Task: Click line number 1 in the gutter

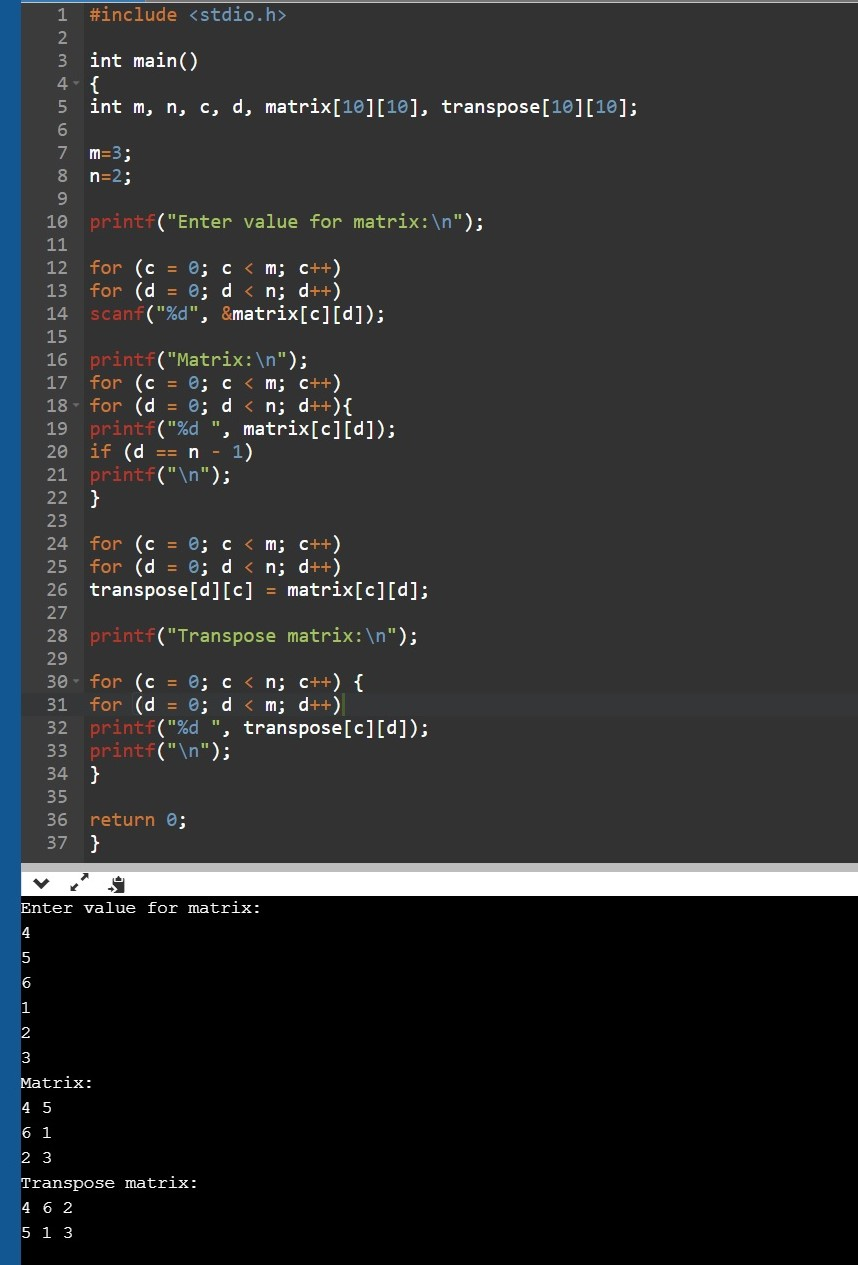Action: point(62,15)
